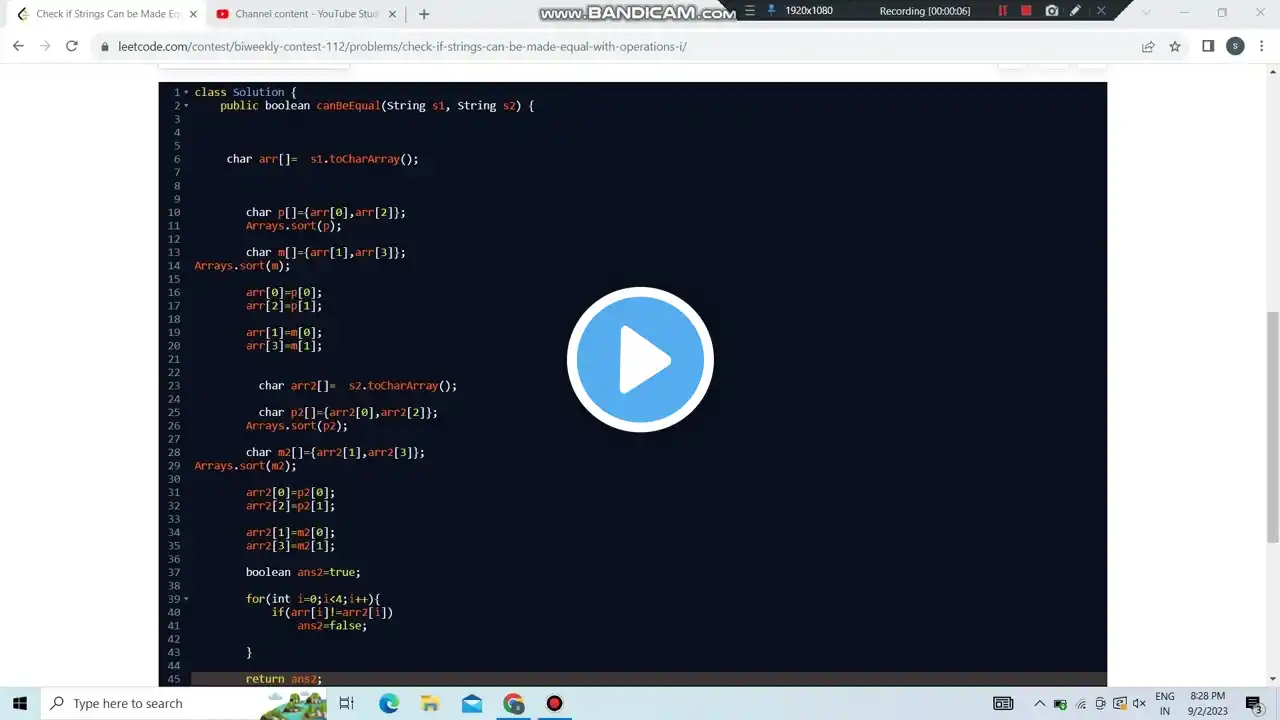
Task: Click the 'arr2[3]=m2[1];' line
Action: click(290, 546)
